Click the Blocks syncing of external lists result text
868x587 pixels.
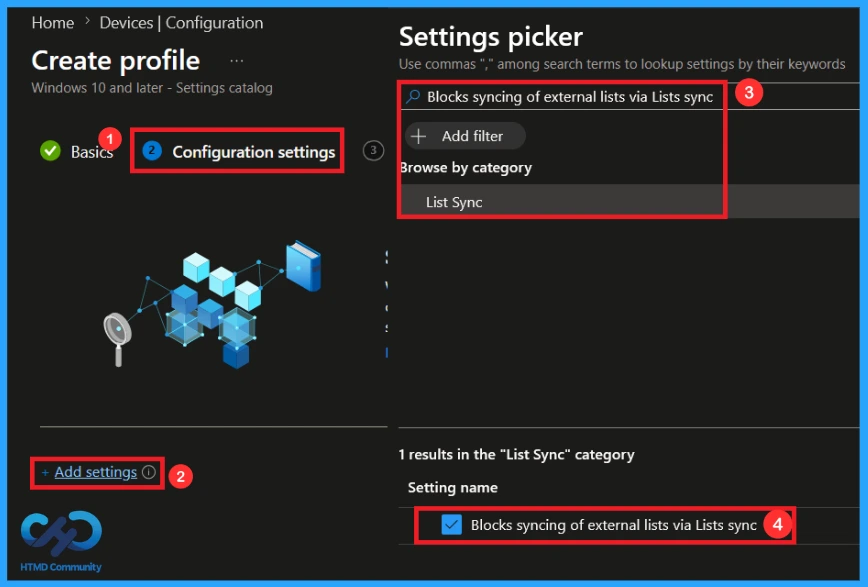point(613,525)
